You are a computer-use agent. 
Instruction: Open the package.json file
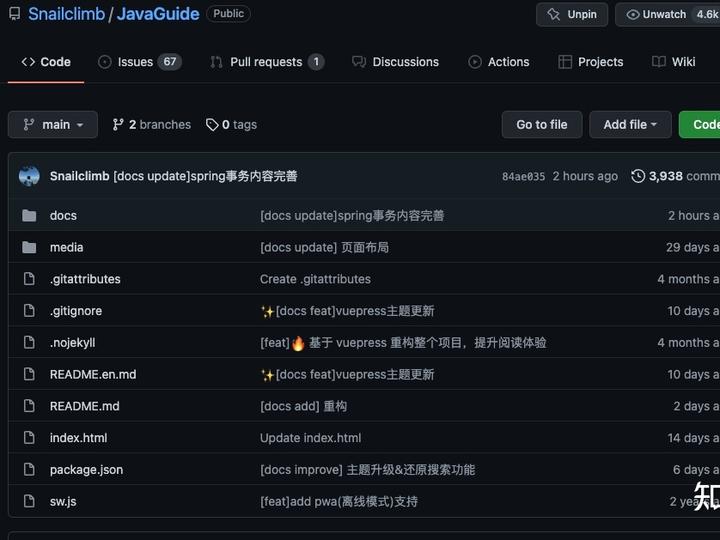86,470
